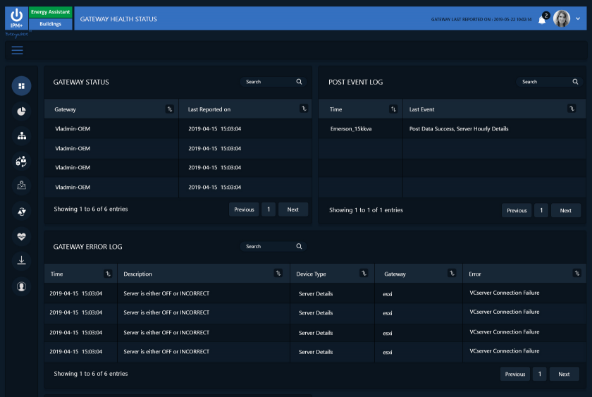Screen dimensions: 592x397
Task: Open the recycle shapes sidebar icon
Action: click(x=22, y=211)
